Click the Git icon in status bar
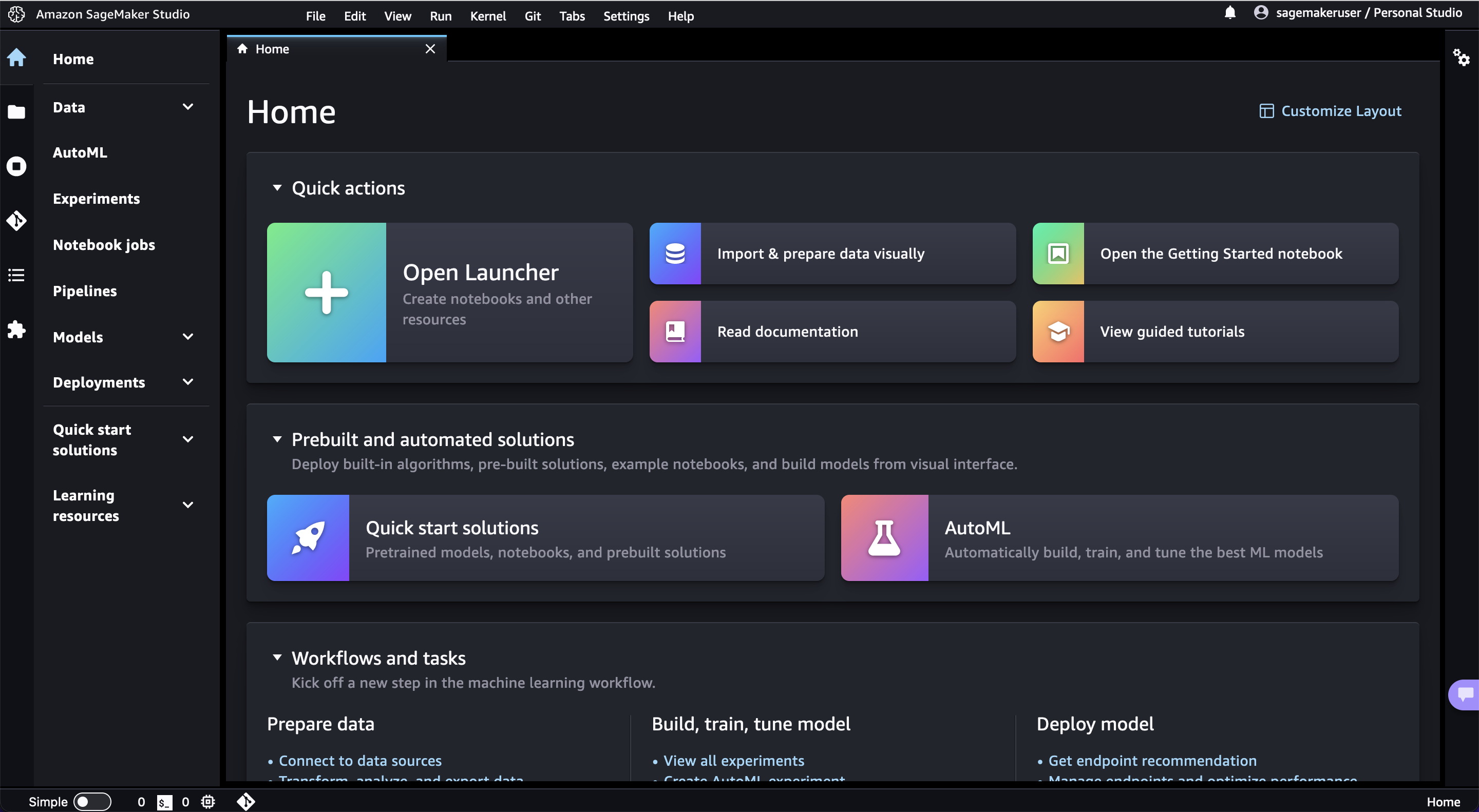This screenshot has width=1479, height=812. click(246, 801)
